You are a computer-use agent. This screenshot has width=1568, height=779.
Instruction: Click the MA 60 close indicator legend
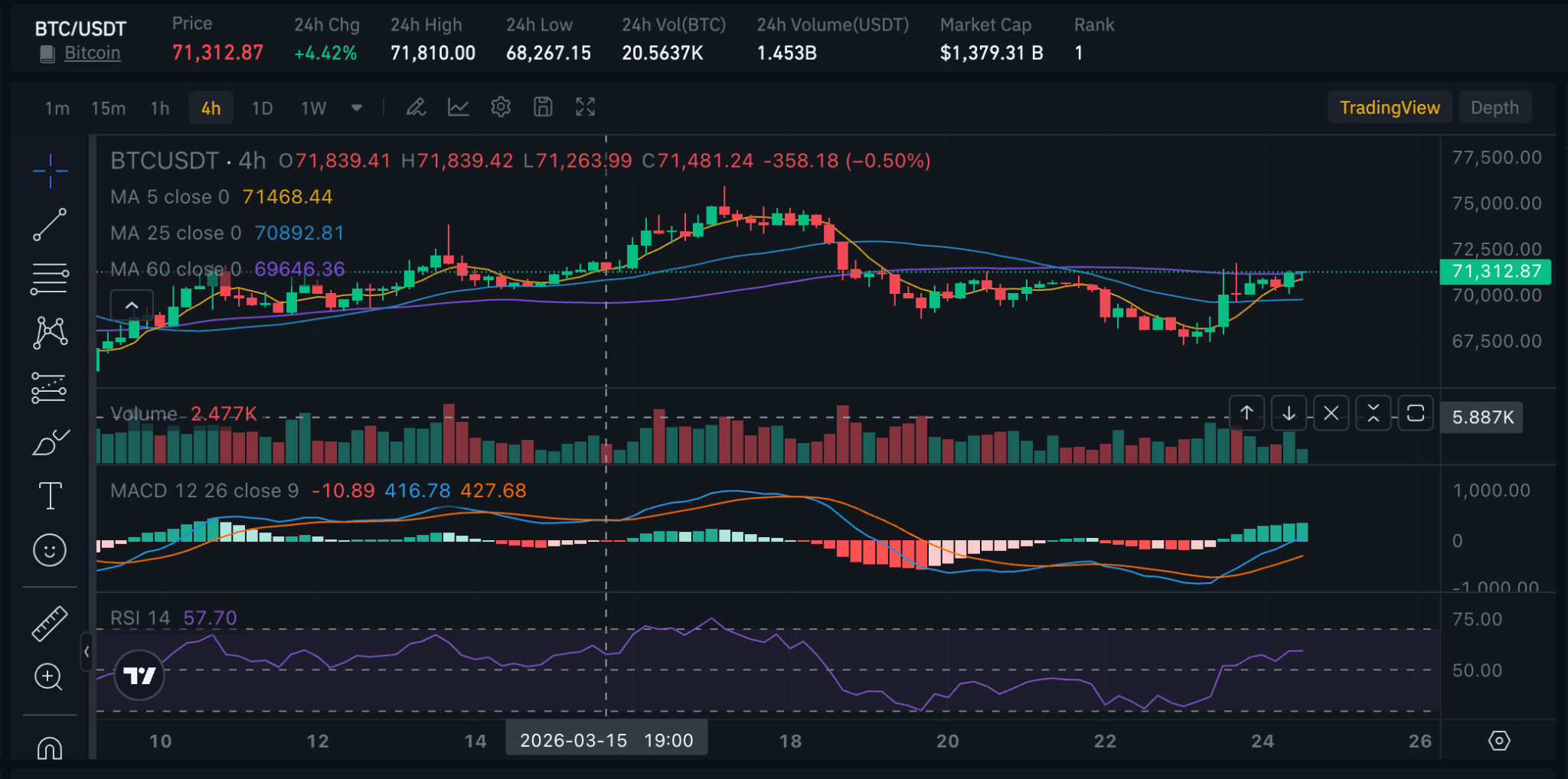pyautogui.click(x=227, y=269)
